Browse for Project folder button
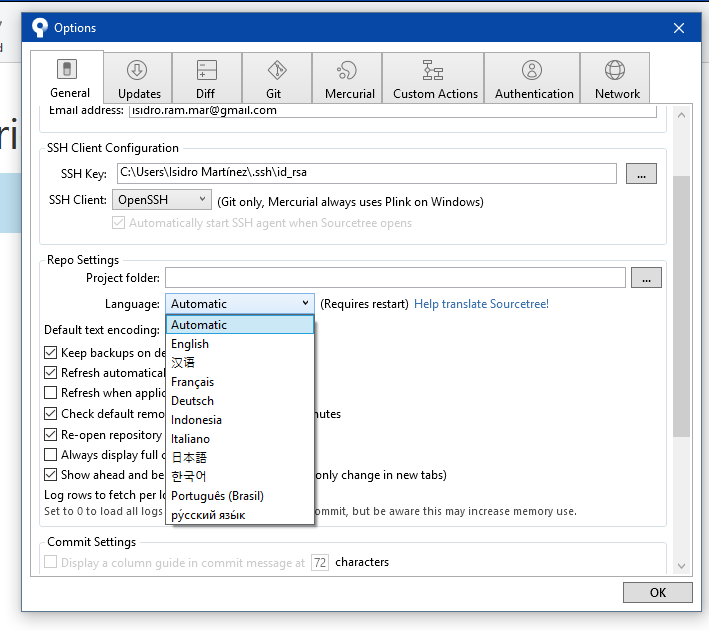Screen dimensions: 709x631 pos(646,277)
